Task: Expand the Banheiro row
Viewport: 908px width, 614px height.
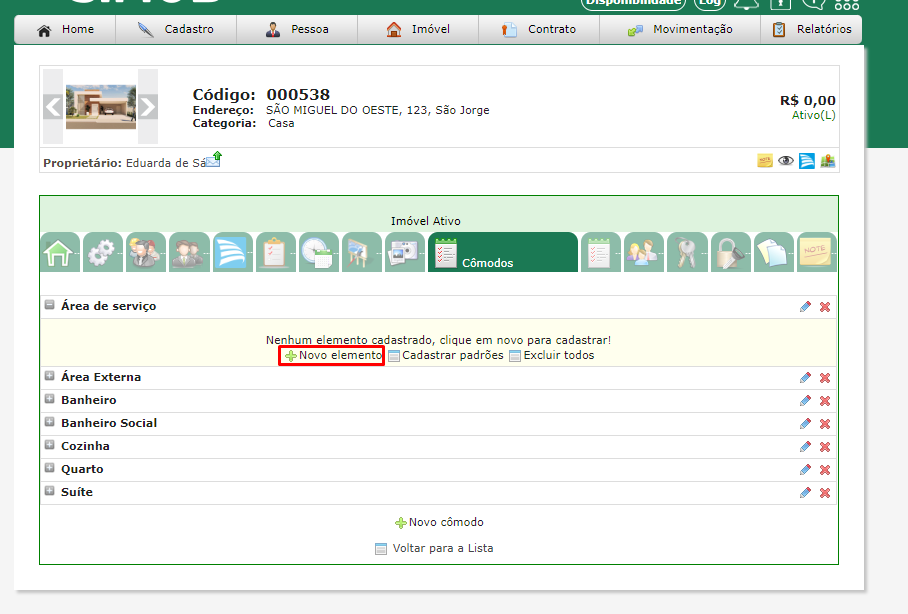Action: click(x=50, y=399)
